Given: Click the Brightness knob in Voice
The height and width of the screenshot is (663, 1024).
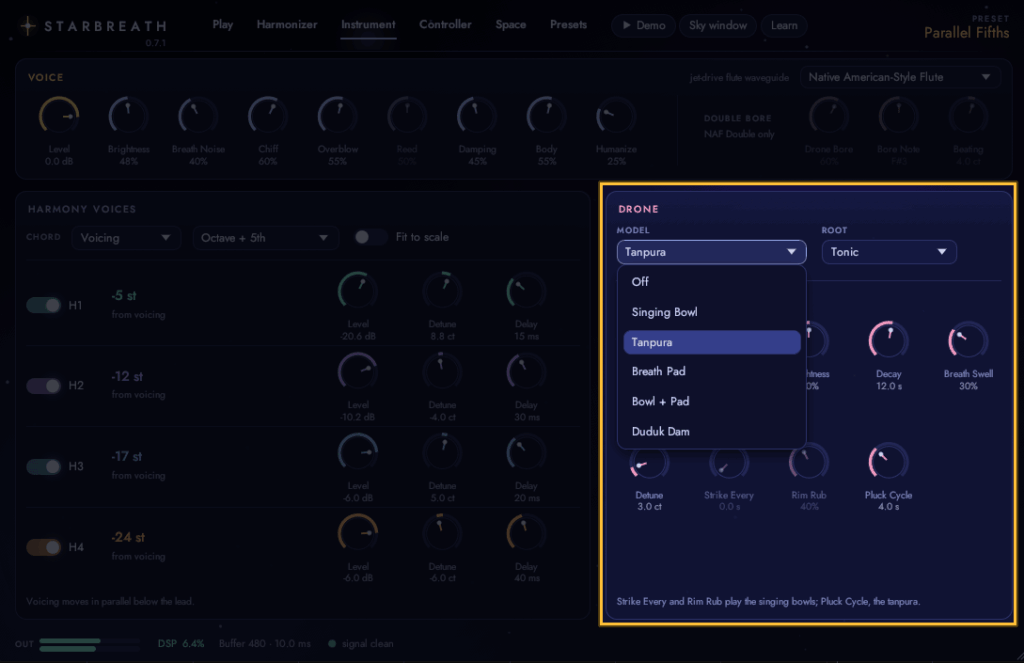Looking at the screenshot, I should point(128,116).
